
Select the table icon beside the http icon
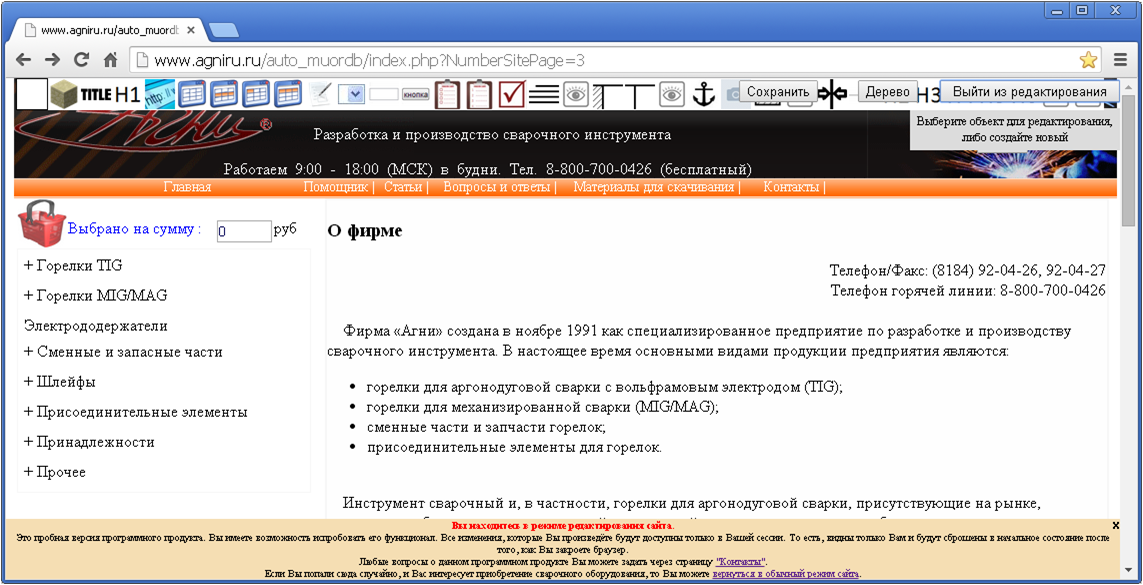(192, 94)
